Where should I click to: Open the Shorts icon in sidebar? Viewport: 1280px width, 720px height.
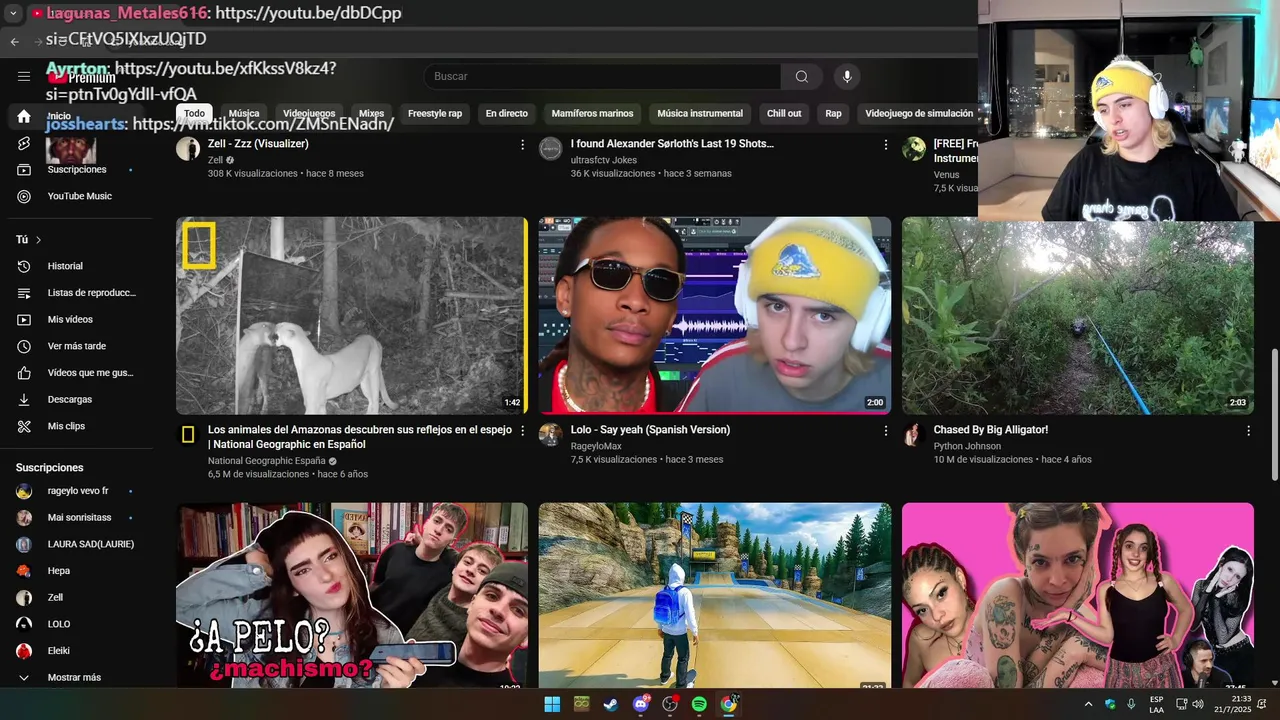coord(24,143)
